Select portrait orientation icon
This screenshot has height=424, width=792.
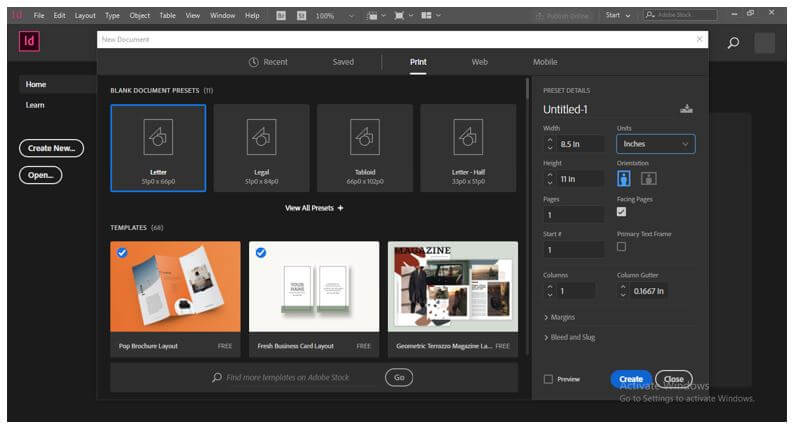(x=624, y=178)
